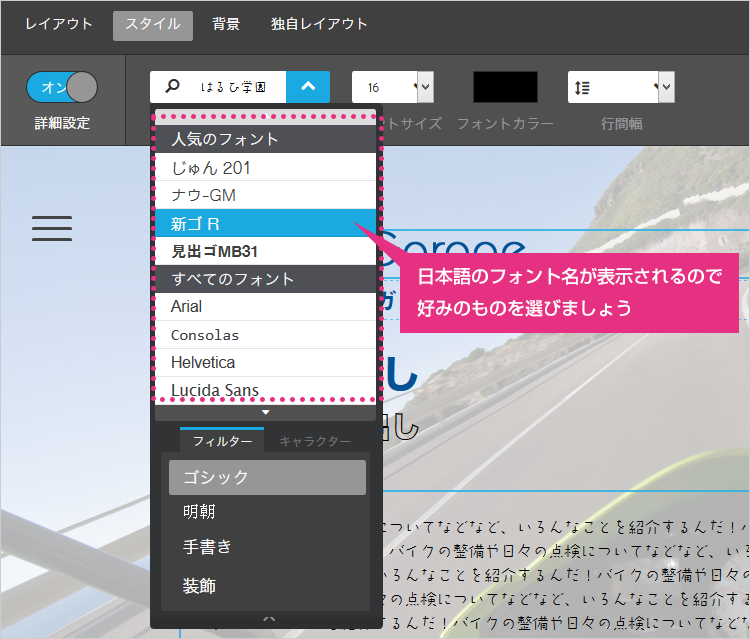Screen dimensions: 750x639
Task: Pick the Lucida Sans font
Action: (265, 390)
